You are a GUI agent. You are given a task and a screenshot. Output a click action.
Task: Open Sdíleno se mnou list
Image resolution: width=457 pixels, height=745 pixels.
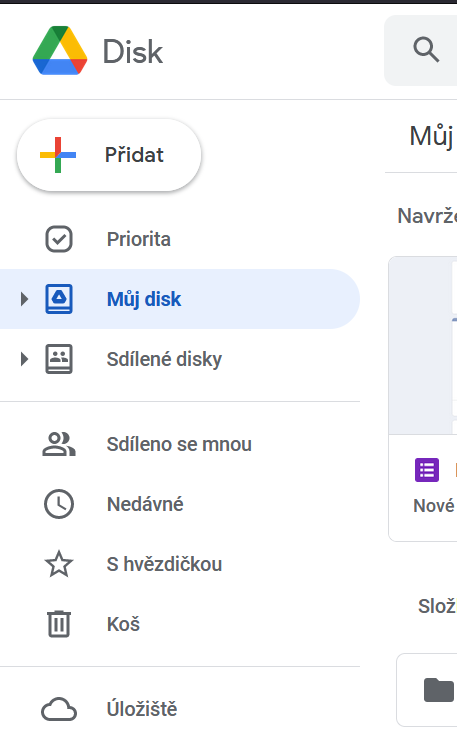pyautogui.click(x=180, y=444)
